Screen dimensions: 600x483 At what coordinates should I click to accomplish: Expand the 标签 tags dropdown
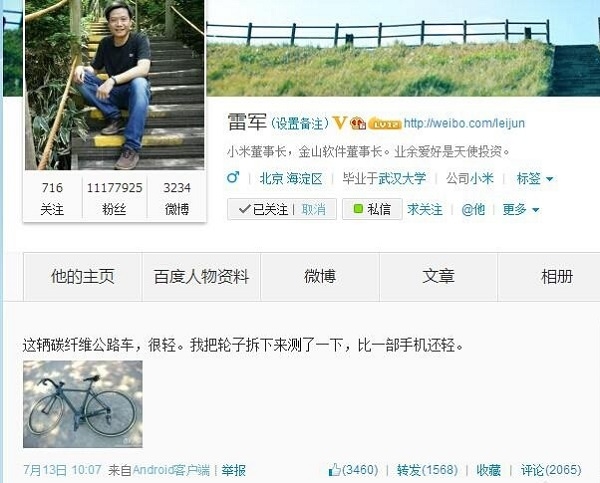pos(535,178)
